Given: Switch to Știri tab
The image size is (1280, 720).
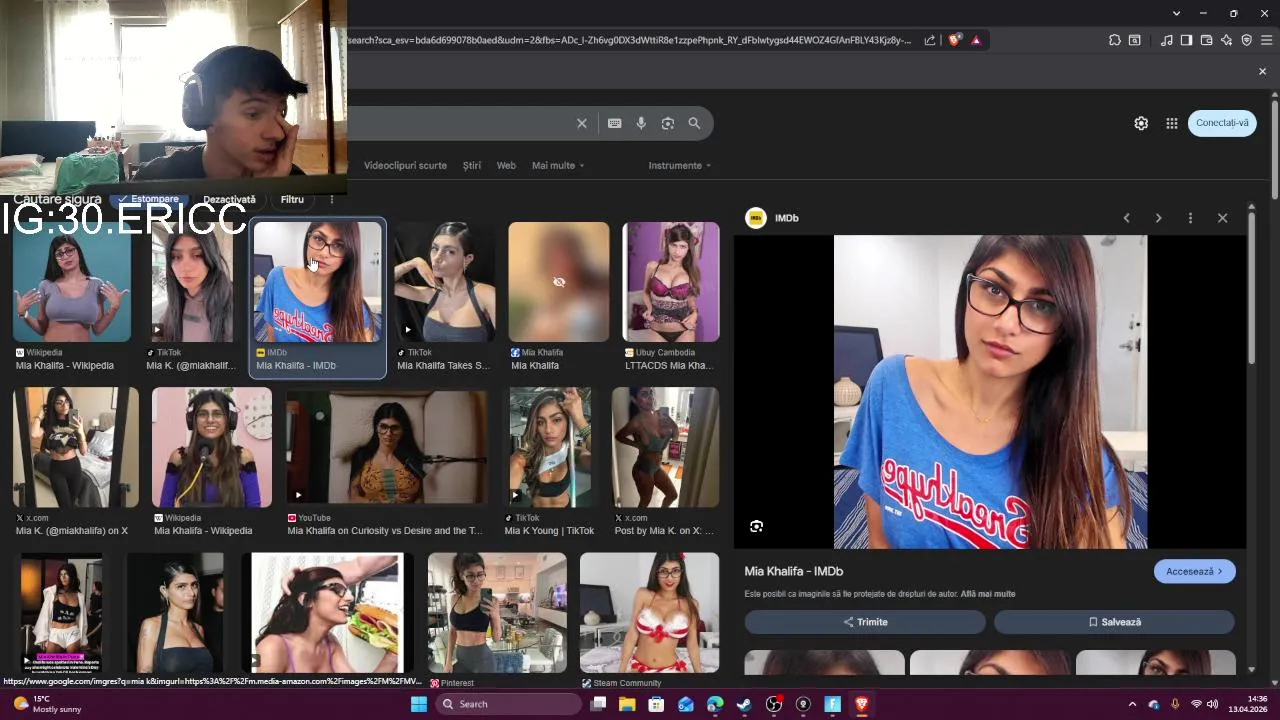Looking at the screenshot, I should point(472,165).
